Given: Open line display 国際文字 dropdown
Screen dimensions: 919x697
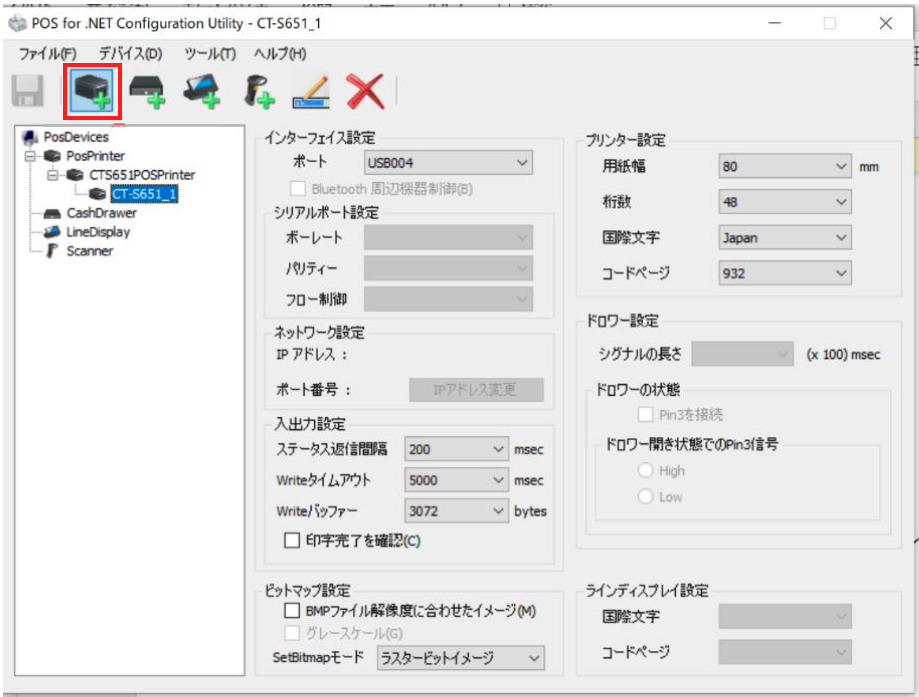Looking at the screenshot, I should [785, 617].
